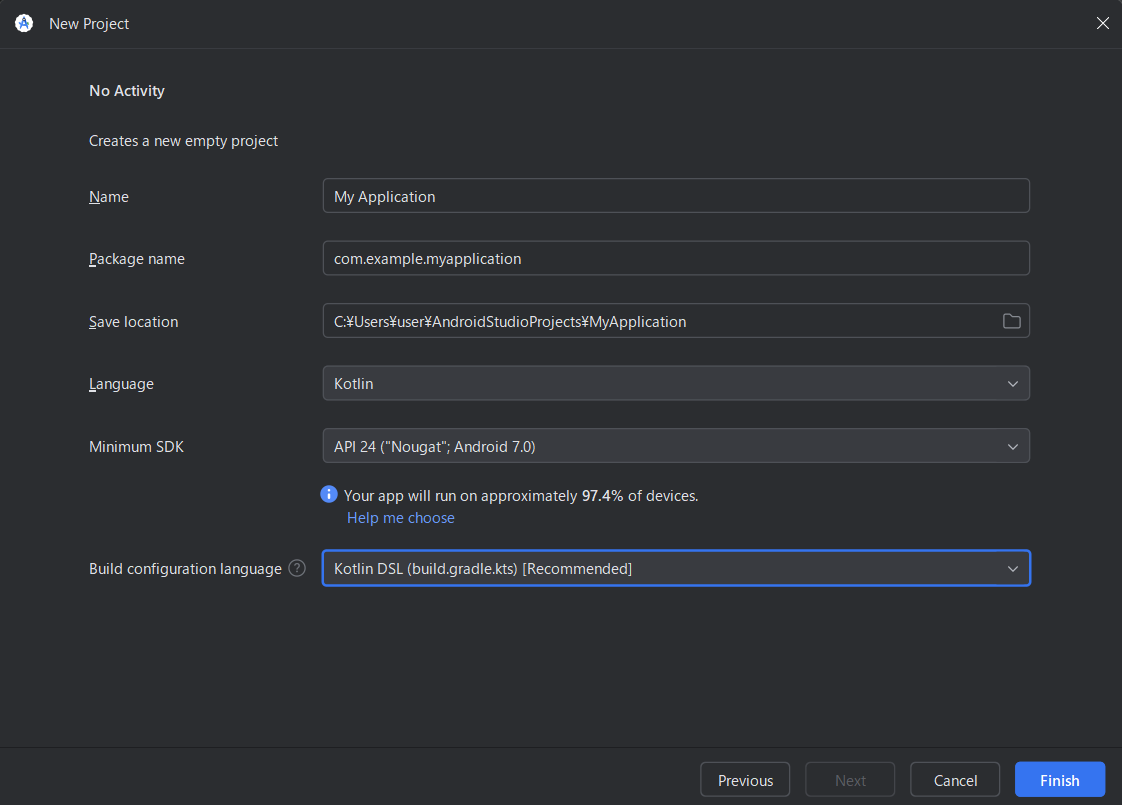
Task: Click the dialog close X icon
Action: coord(1103,23)
